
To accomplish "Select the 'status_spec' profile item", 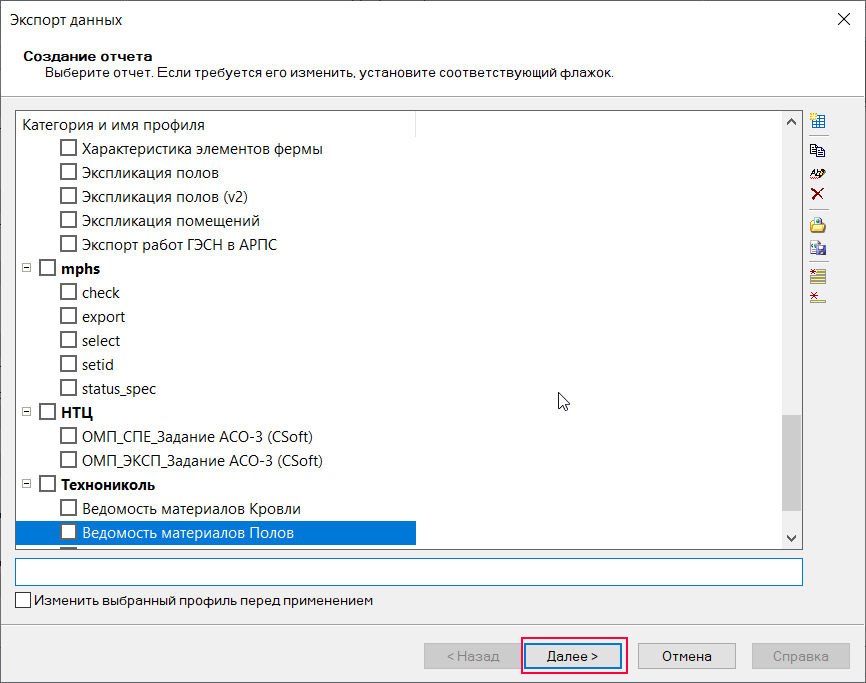I will [x=119, y=389].
